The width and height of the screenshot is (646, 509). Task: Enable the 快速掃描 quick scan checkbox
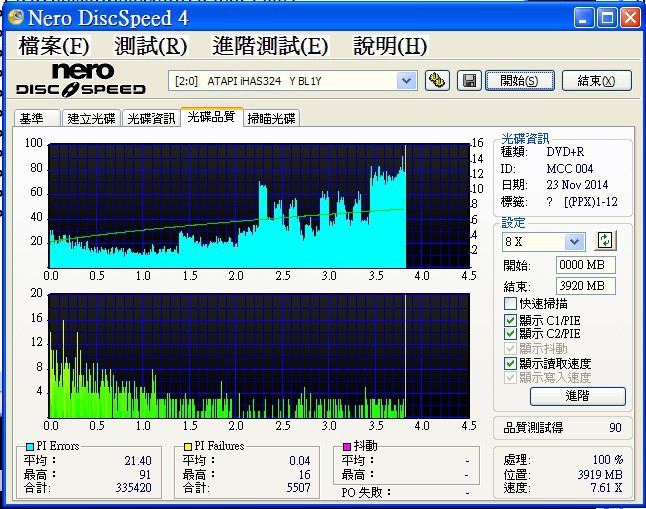(x=510, y=304)
